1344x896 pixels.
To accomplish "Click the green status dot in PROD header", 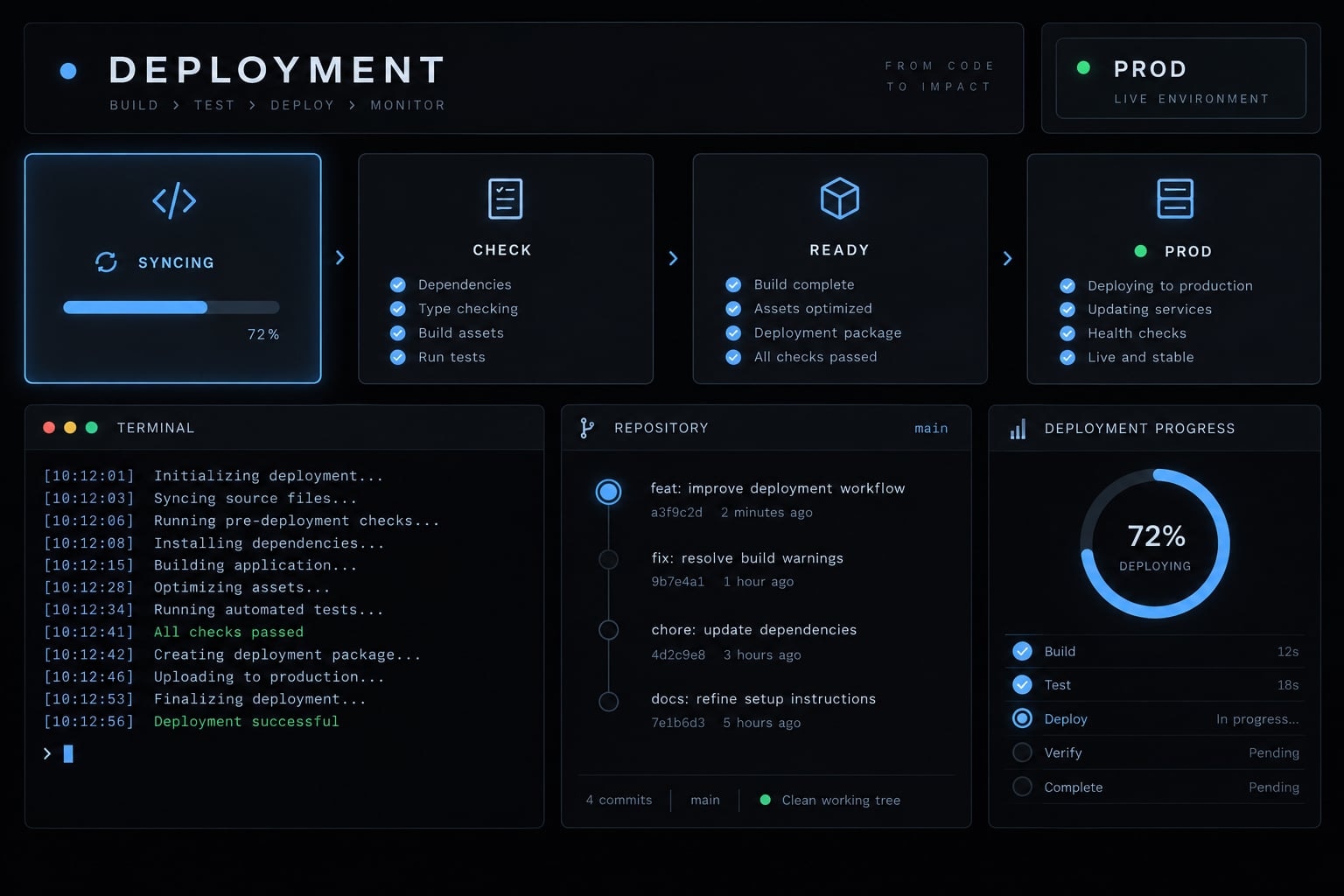I will click(1083, 67).
